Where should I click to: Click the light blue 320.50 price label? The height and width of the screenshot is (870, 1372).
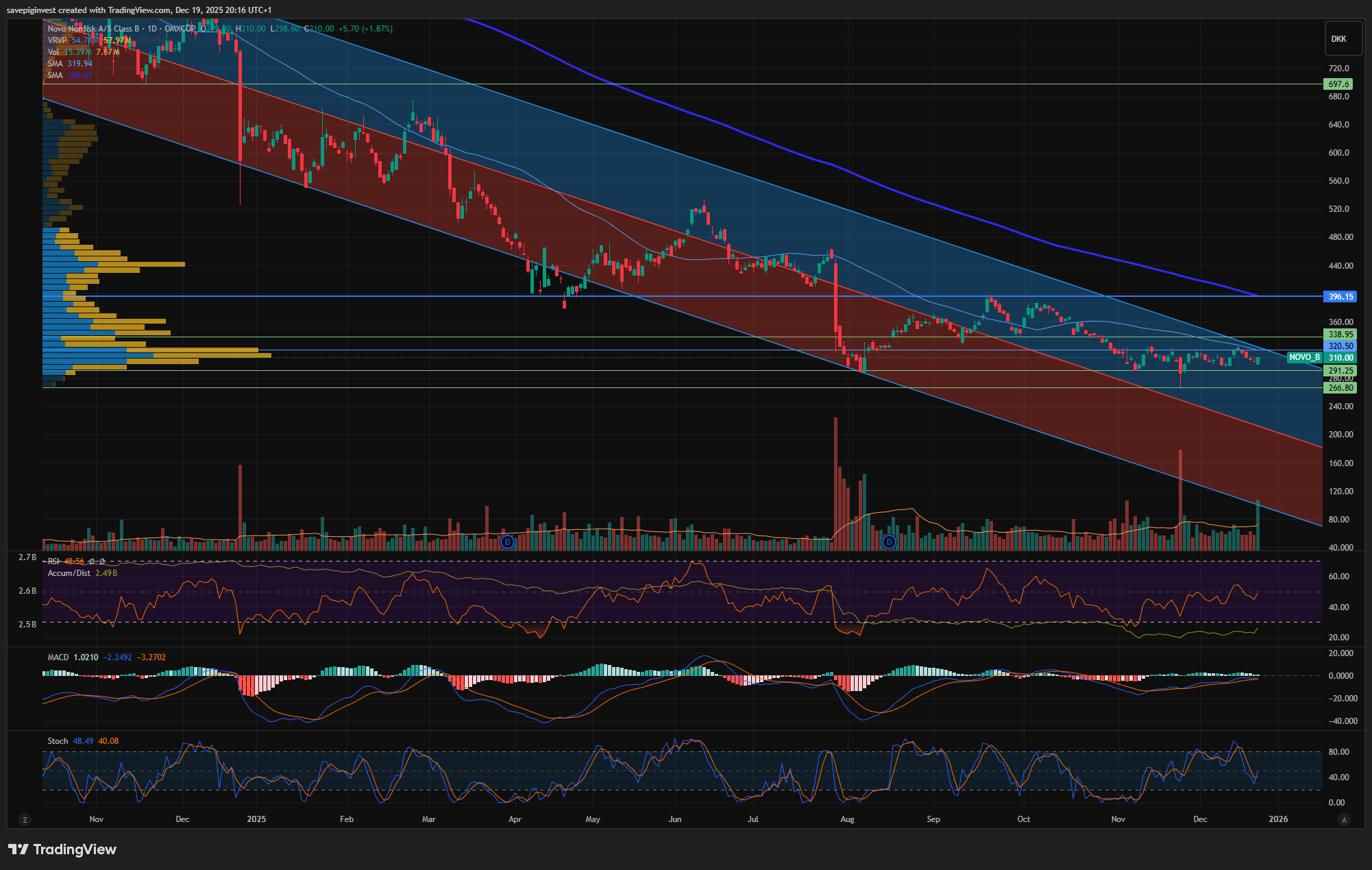(x=1340, y=346)
